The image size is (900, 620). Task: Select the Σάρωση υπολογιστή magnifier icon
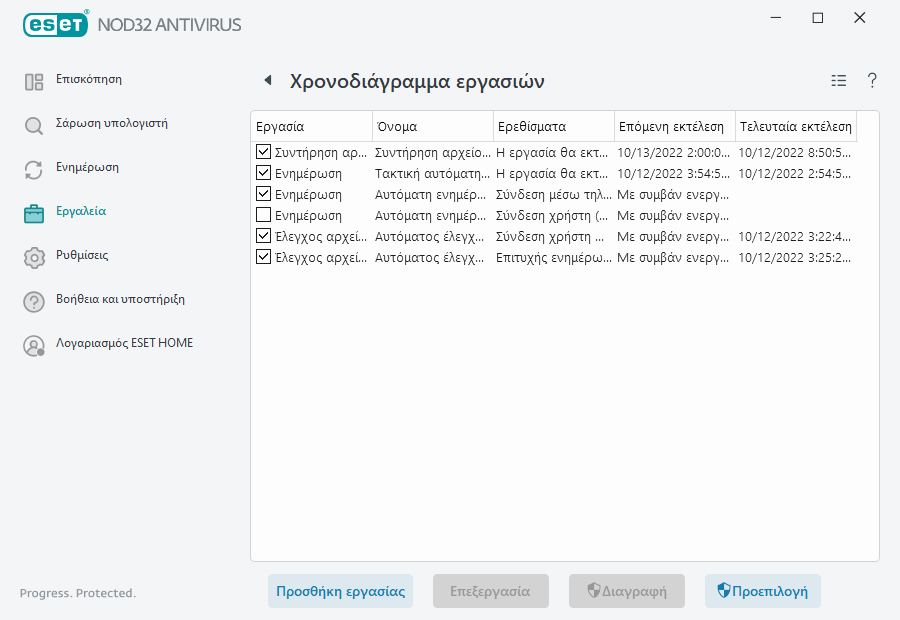[33, 123]
